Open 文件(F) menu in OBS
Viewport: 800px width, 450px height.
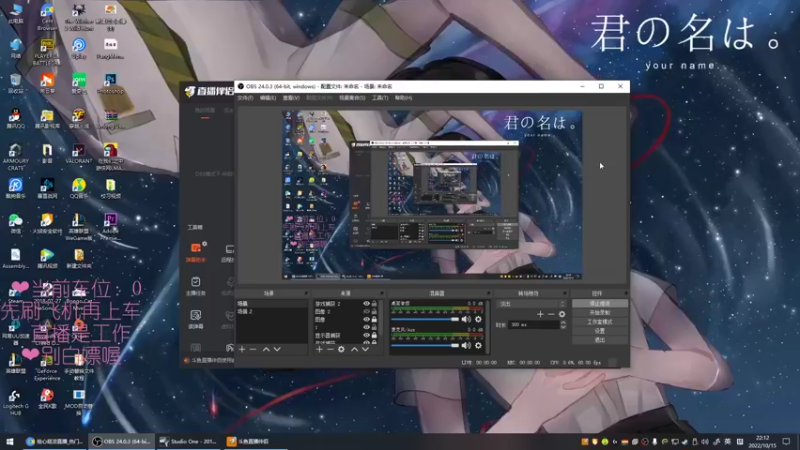245,98
